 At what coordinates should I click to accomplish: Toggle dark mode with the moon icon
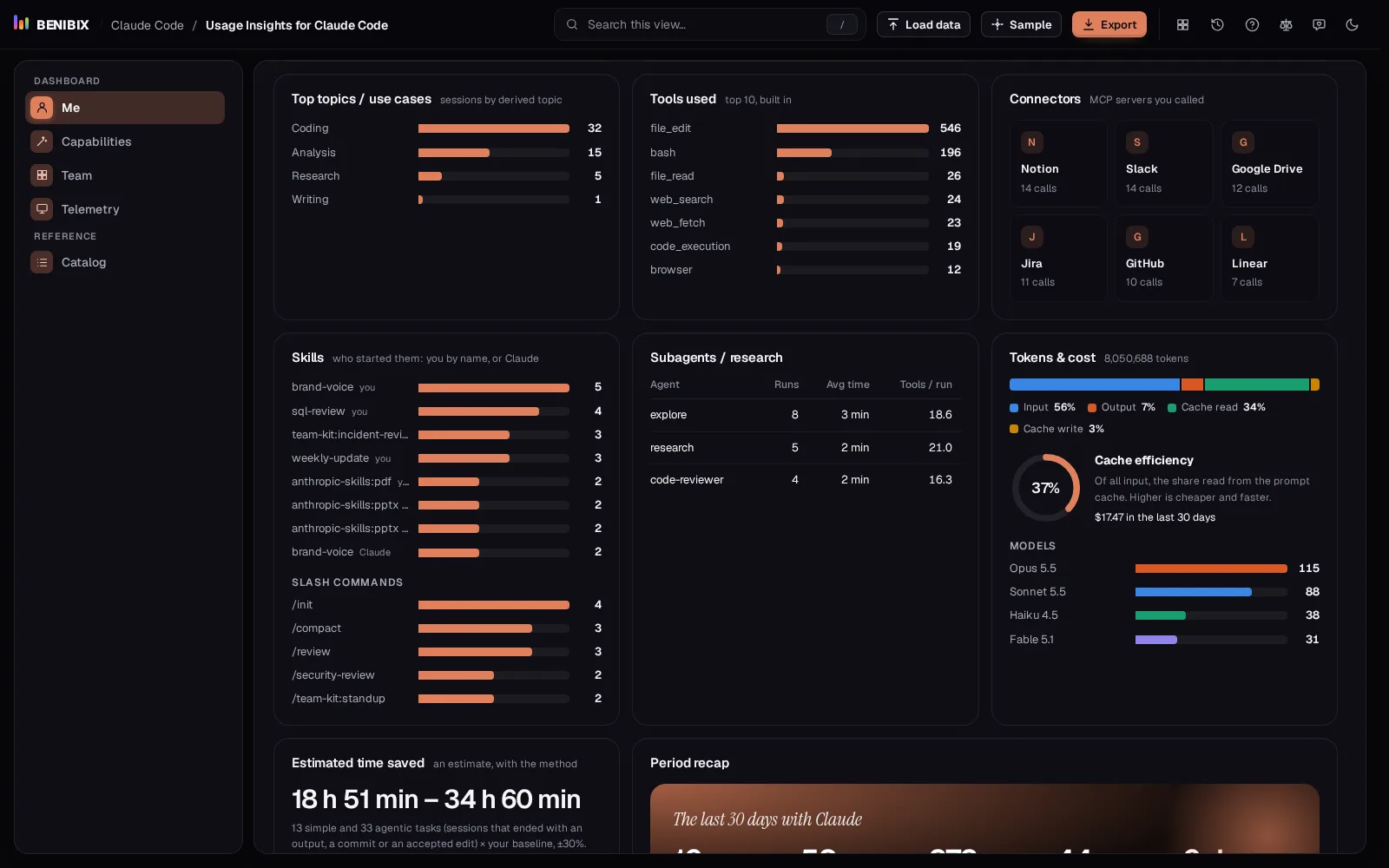click(1352, 24)
